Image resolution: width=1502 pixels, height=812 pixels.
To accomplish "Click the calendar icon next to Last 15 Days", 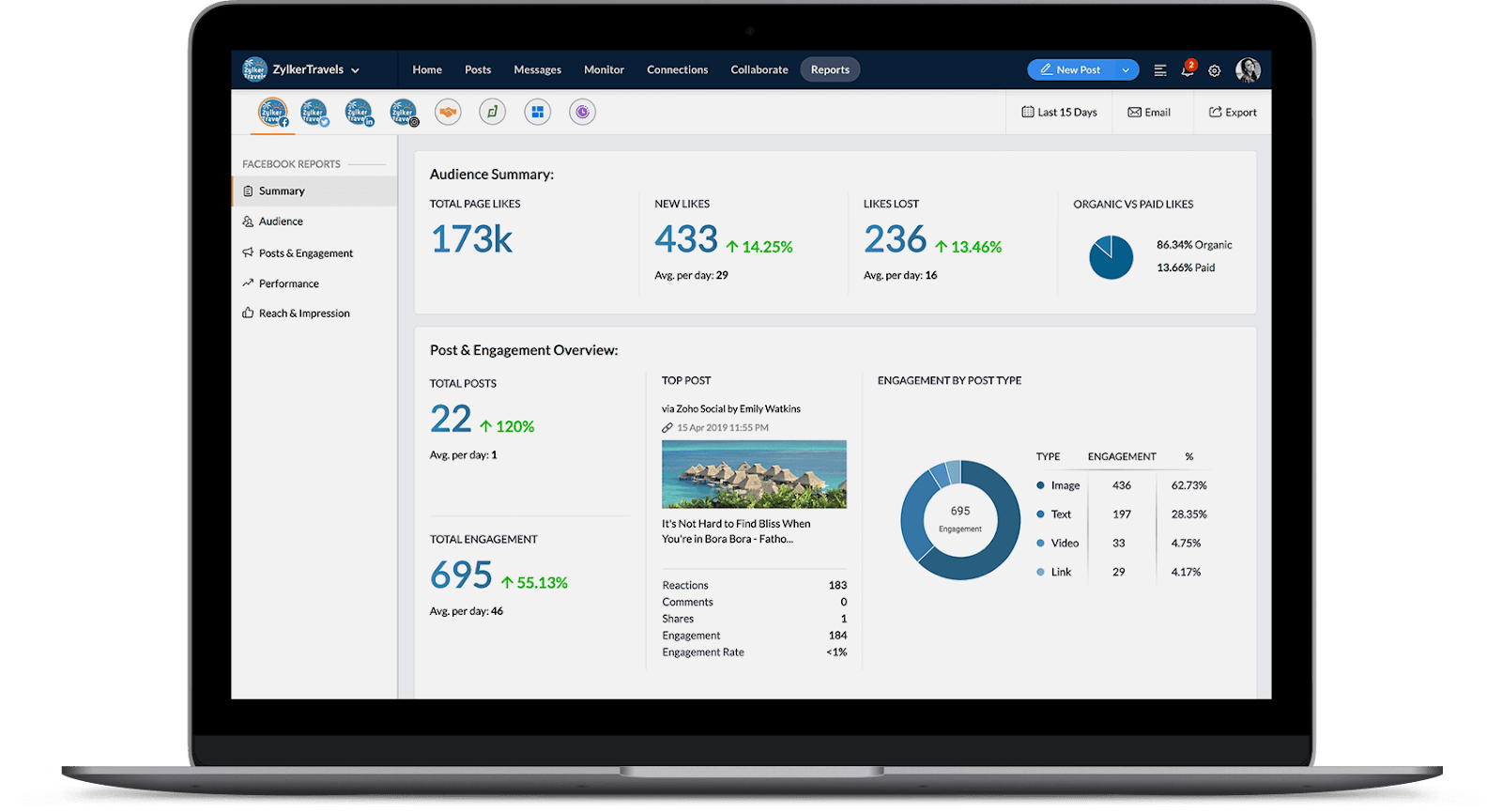I will pyautogui.click(x=1027, y=112).
